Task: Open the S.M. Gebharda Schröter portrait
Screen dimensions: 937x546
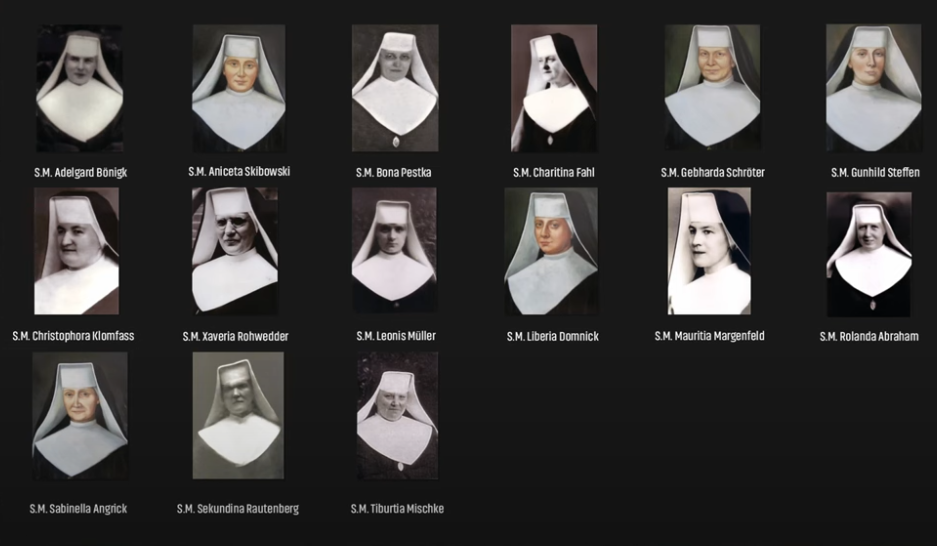Action: (x=712, y=87)
